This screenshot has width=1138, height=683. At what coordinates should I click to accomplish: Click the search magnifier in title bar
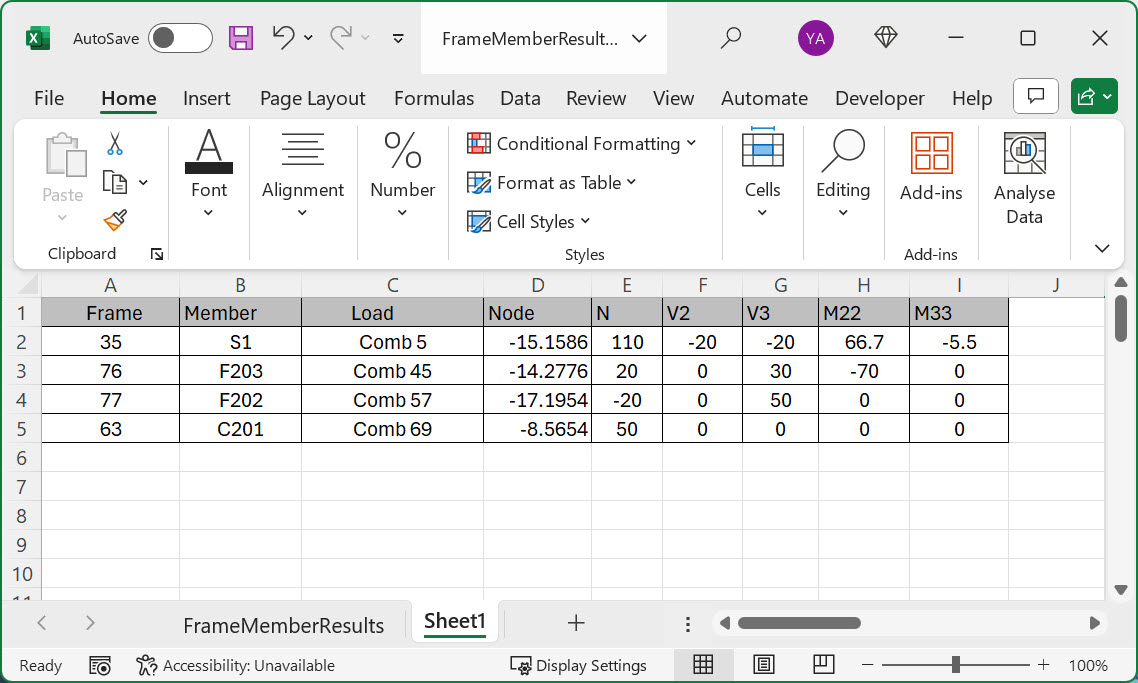(731, 38)
